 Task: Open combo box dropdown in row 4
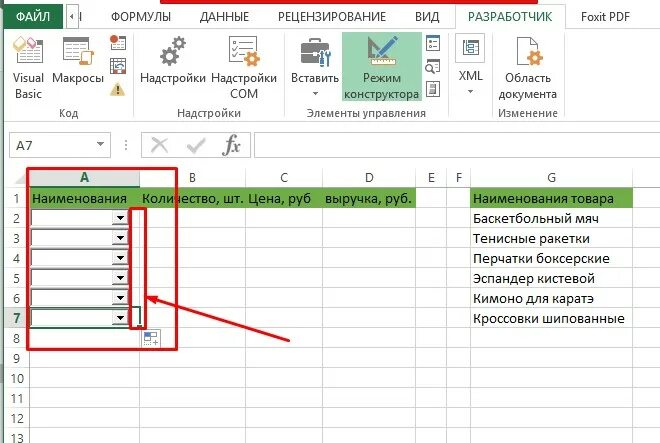point(120,258)
